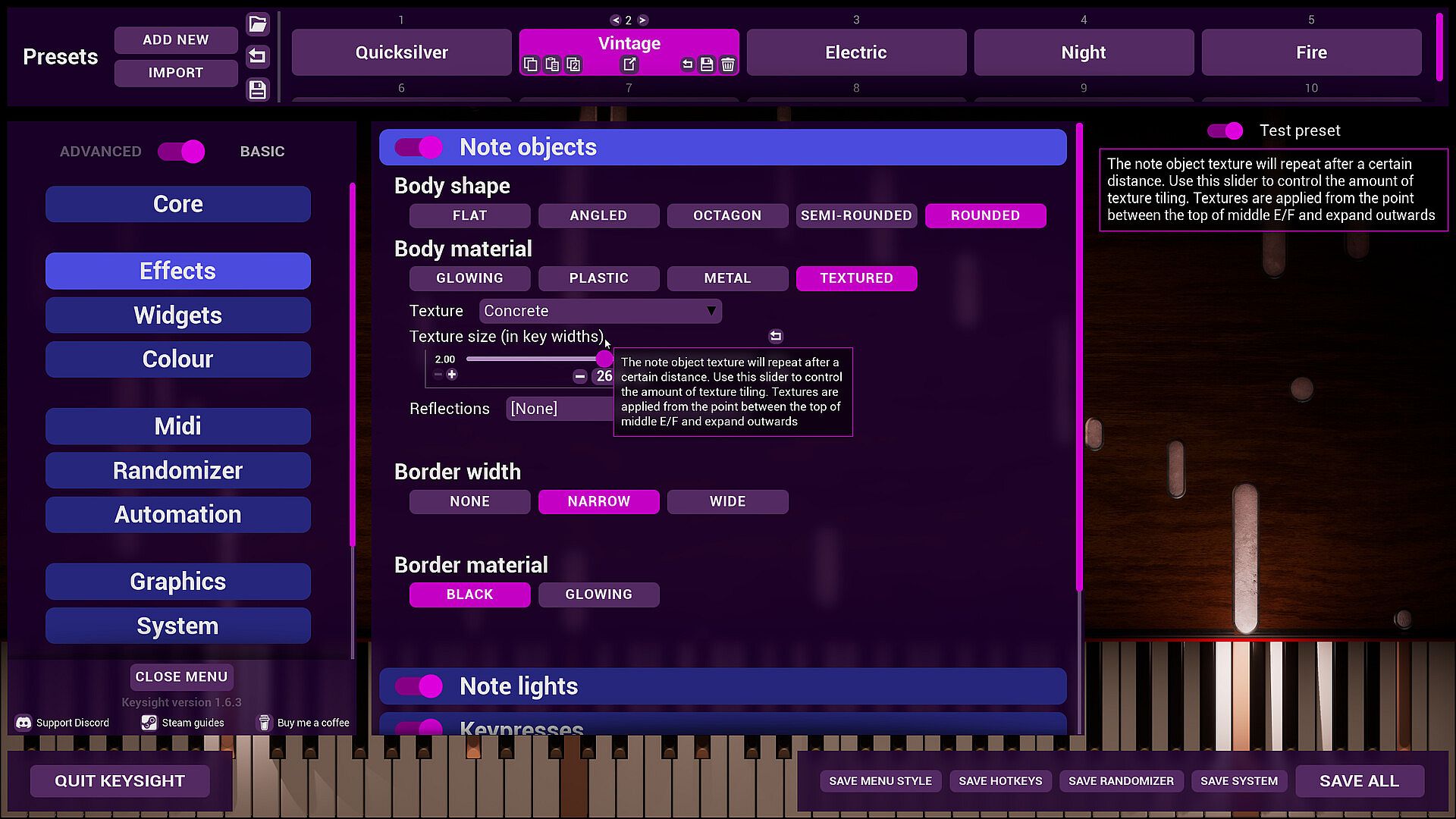
Task: Click the export icon on the Vintage preset
Action: pyautogui.click(x=629, y=64)
